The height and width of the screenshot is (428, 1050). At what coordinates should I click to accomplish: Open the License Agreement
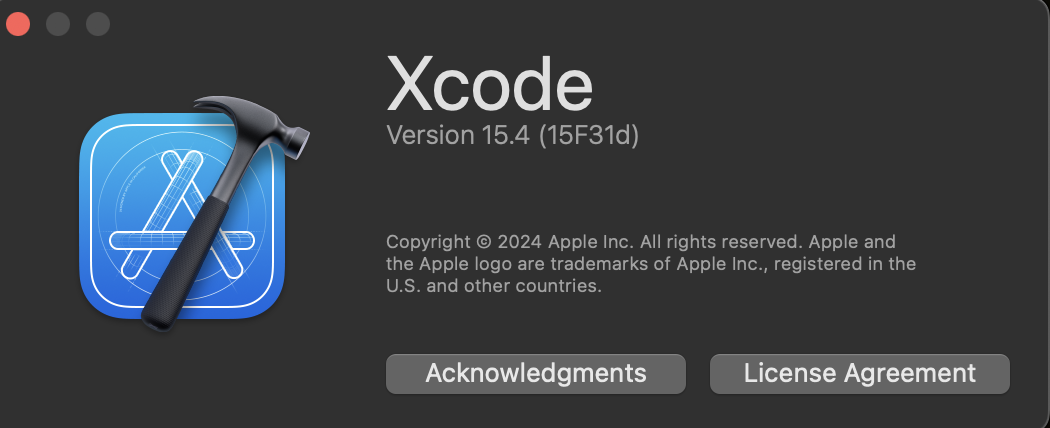coord(859,373)
